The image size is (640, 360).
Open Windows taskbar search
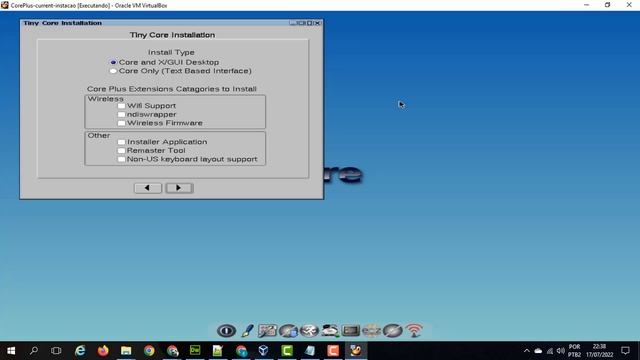click(34, 351)
